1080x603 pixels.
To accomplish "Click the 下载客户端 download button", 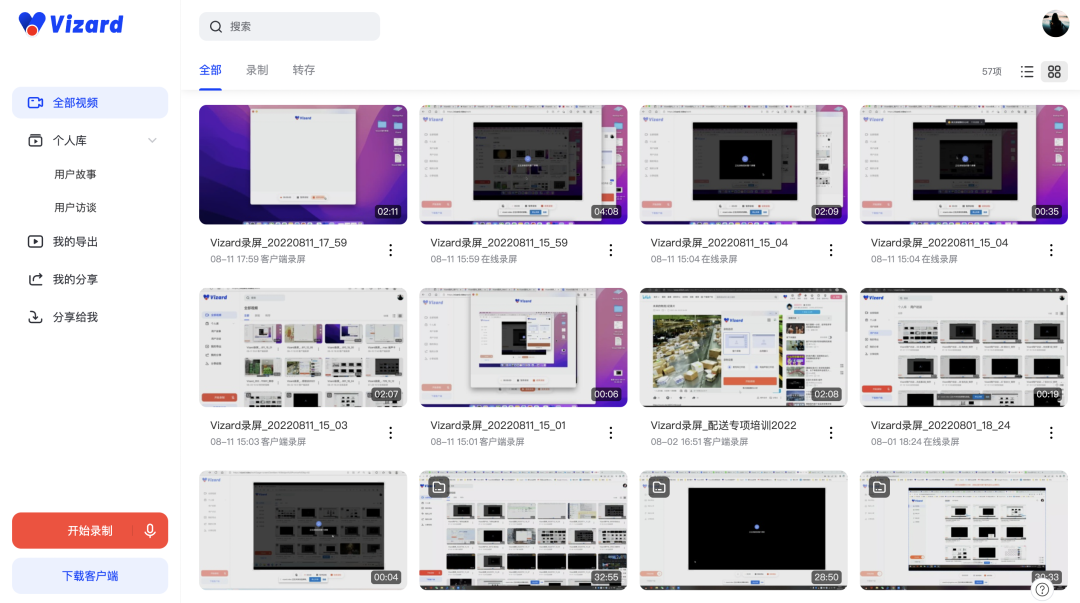I will [89, 575].
